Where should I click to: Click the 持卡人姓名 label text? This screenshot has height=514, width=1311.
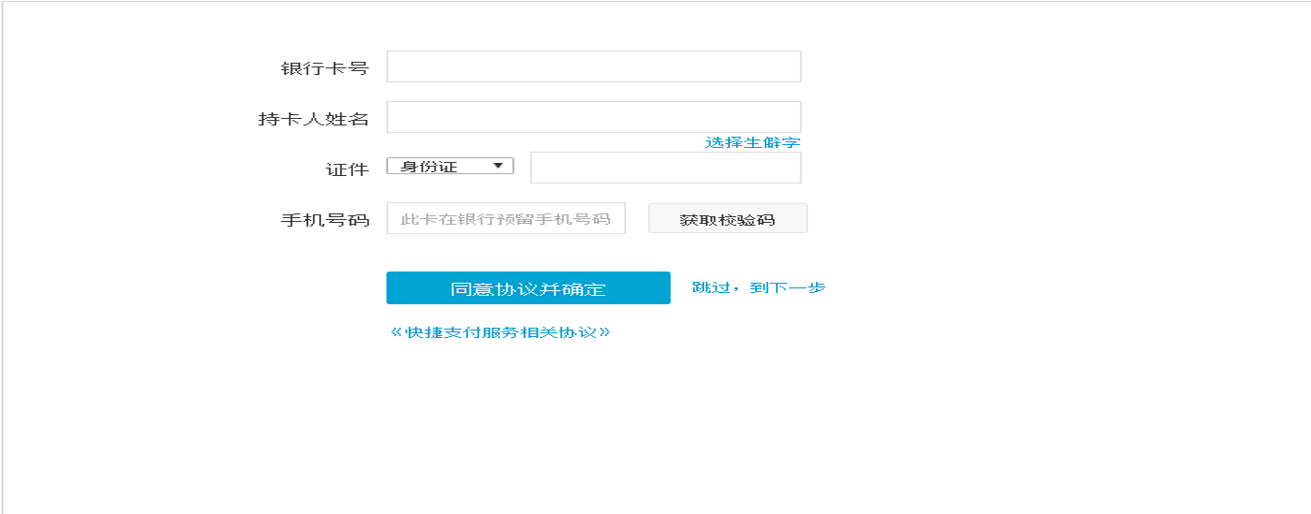click(314, 119)
